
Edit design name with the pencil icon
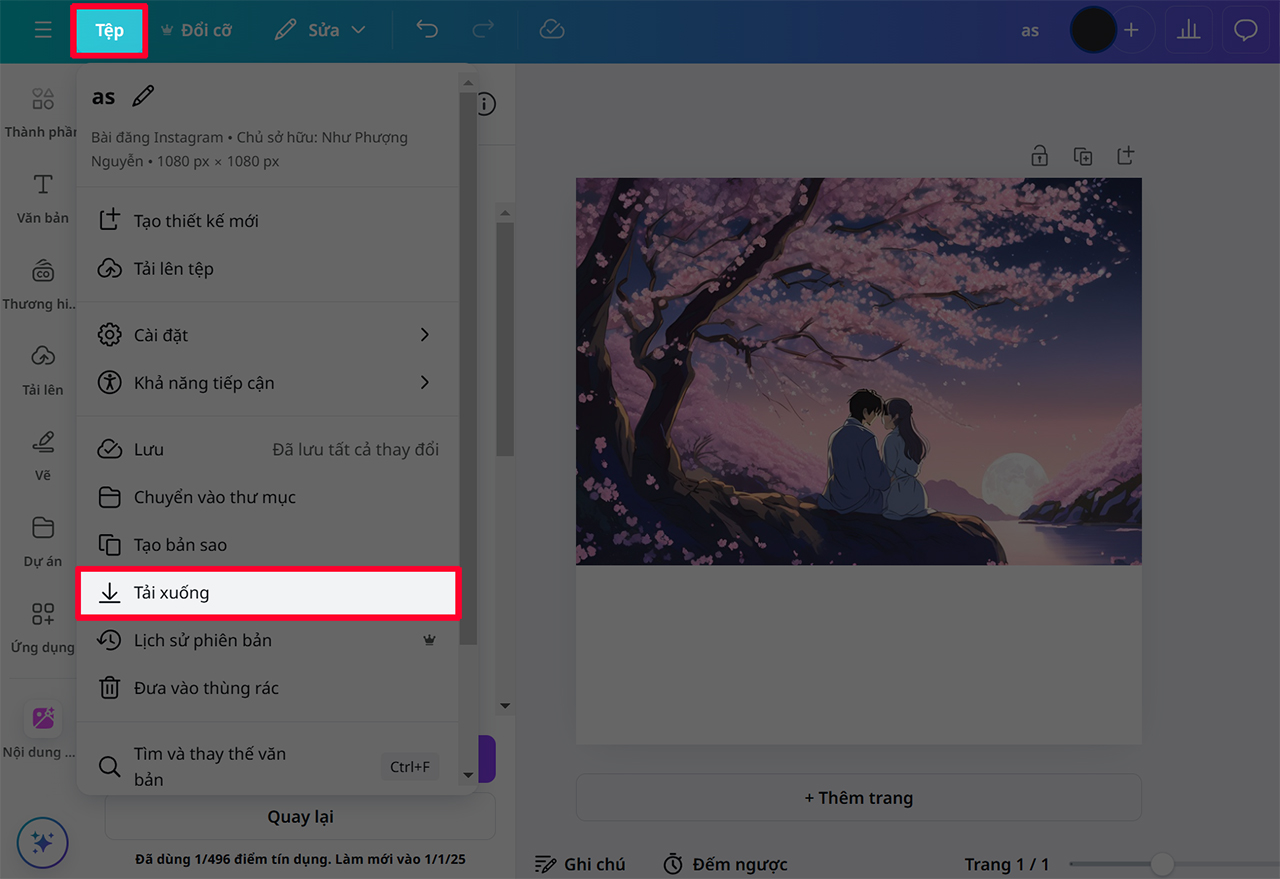tap(143, 96)
